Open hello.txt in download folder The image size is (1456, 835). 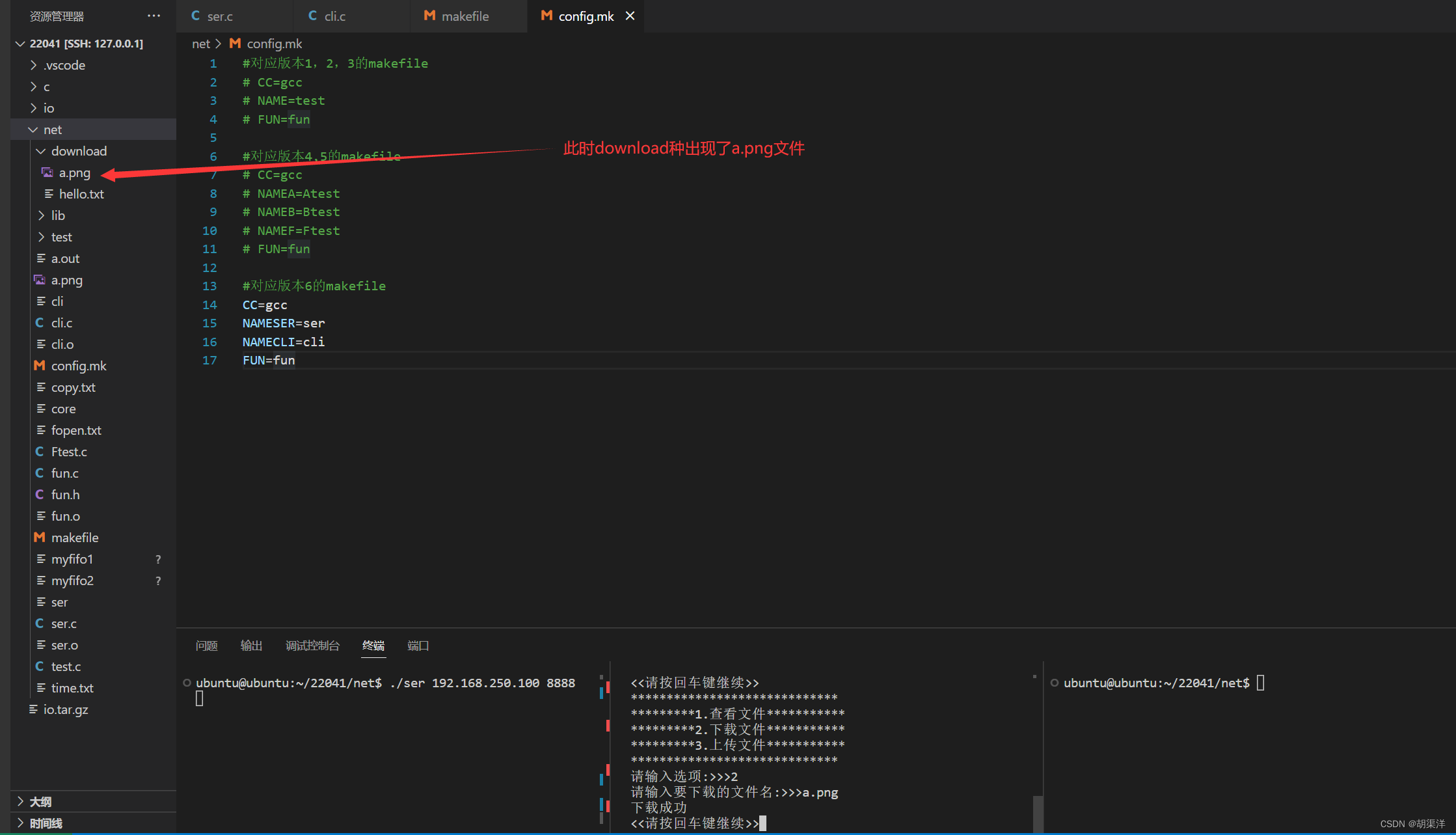tap(81, 194)
